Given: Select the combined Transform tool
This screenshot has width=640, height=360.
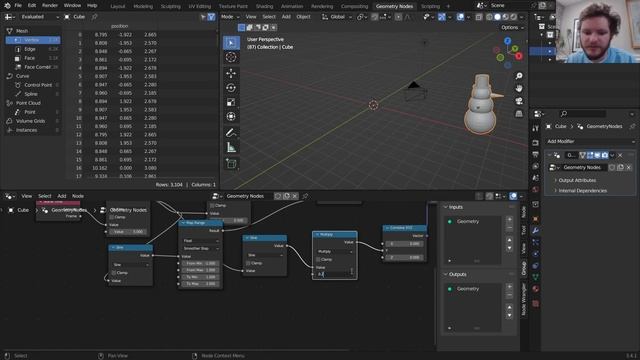Looking at the screenshot, I should coord(231,117).
